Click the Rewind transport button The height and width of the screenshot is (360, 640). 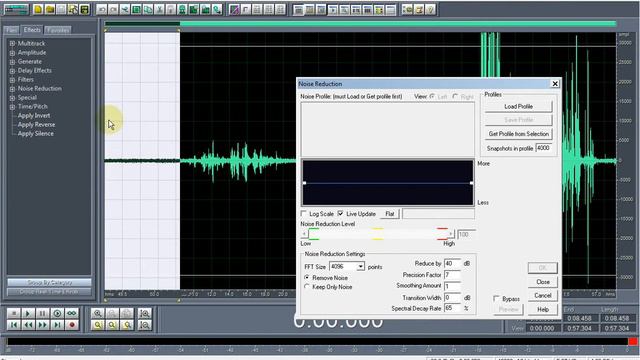point(28,325)
